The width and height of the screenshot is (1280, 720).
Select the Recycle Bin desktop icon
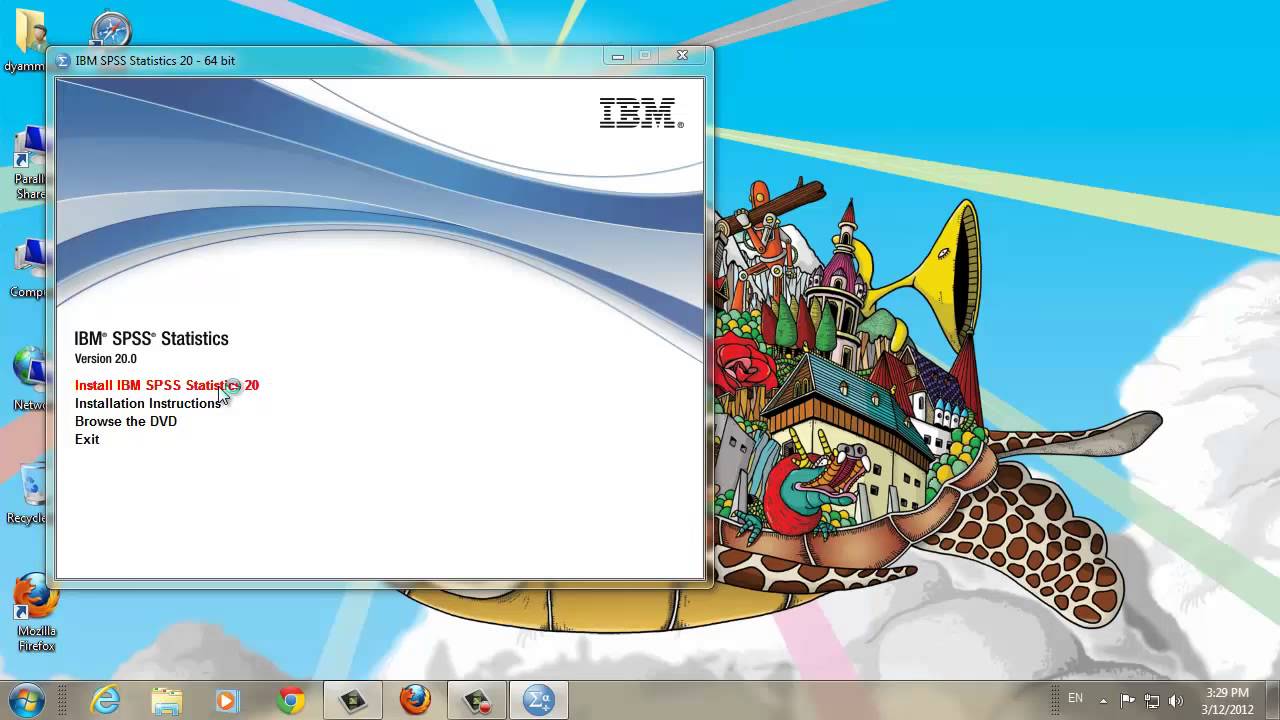pos(30,492)
